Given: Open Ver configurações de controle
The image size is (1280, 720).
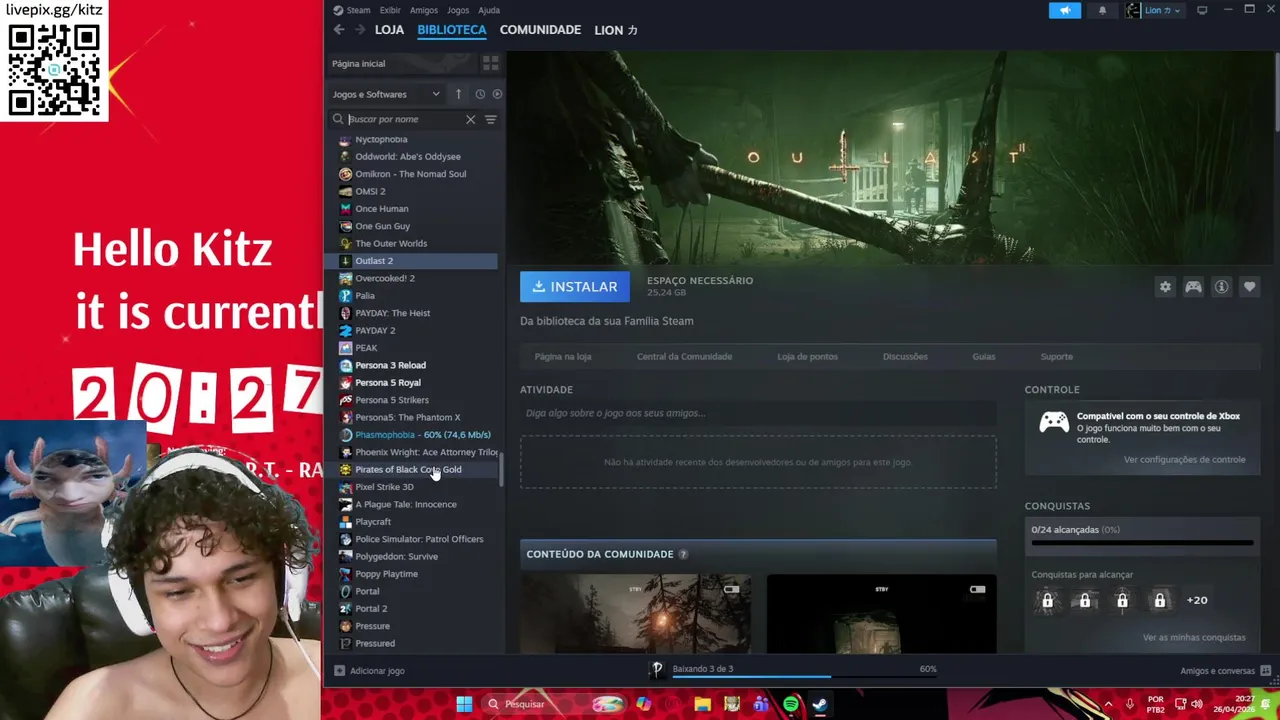Looking at the screenshot, I should [x=1184, y=460].
